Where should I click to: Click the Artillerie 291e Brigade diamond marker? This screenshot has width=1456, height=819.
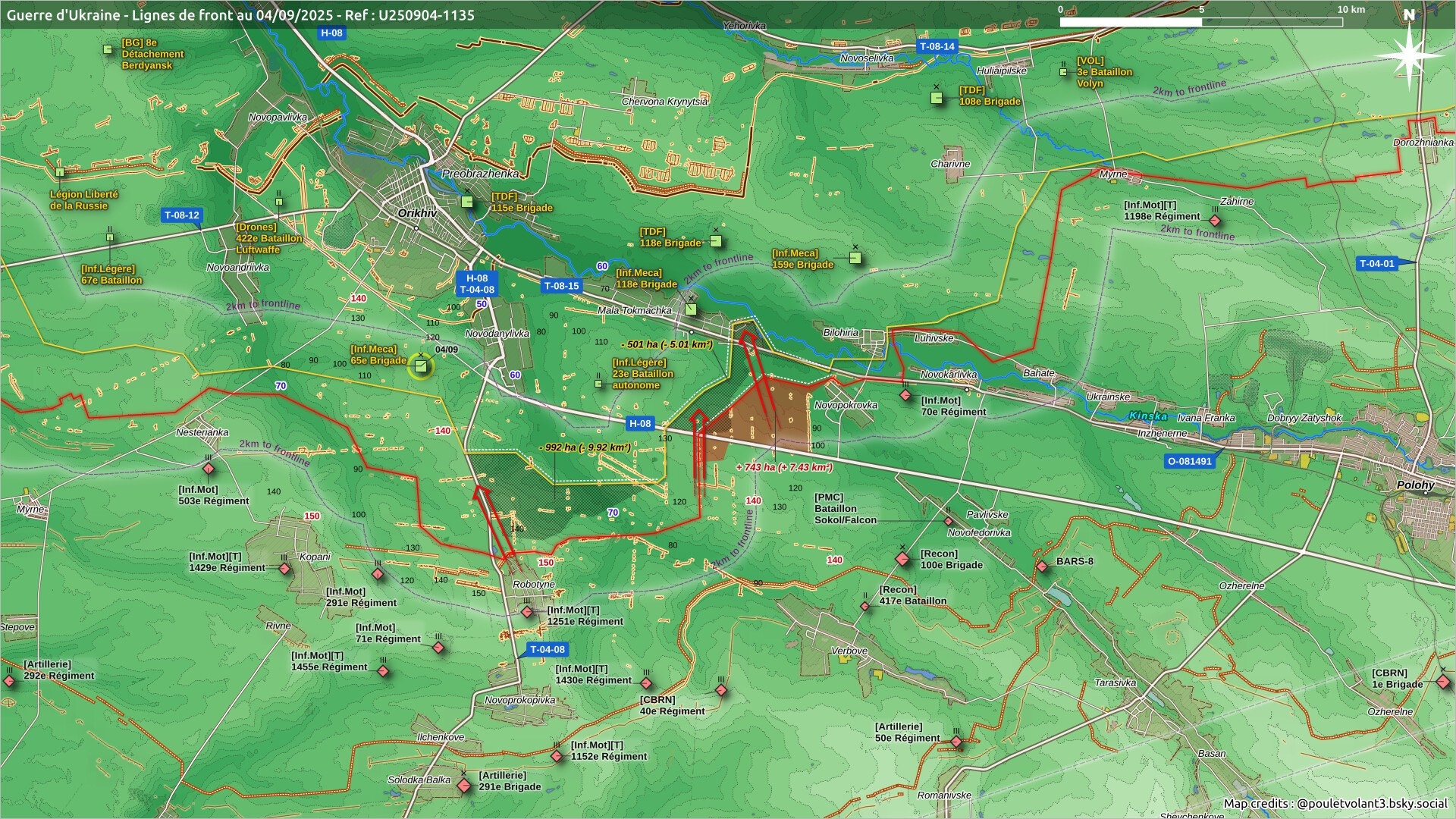[x=464, y=786]
